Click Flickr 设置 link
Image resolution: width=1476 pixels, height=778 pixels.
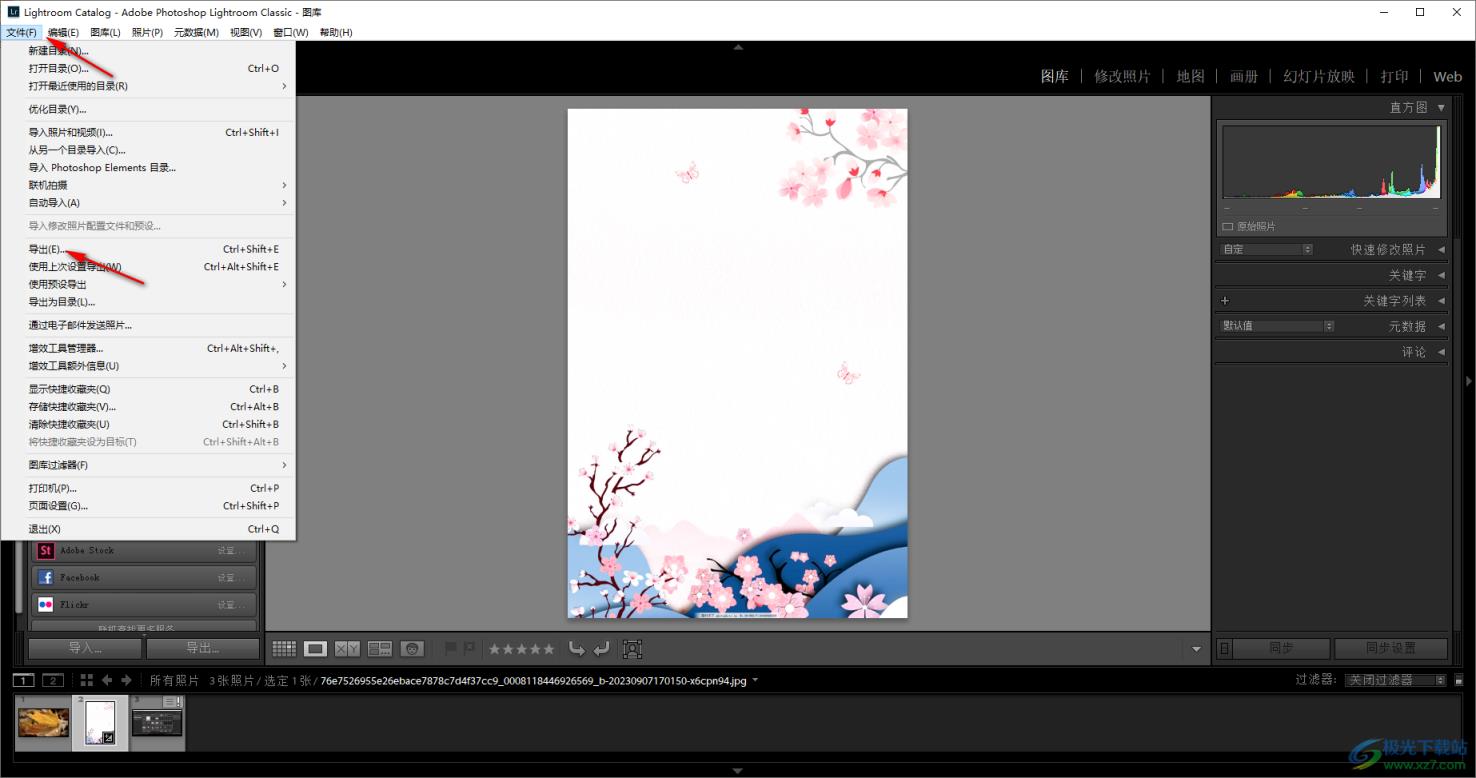click(232, 605)
